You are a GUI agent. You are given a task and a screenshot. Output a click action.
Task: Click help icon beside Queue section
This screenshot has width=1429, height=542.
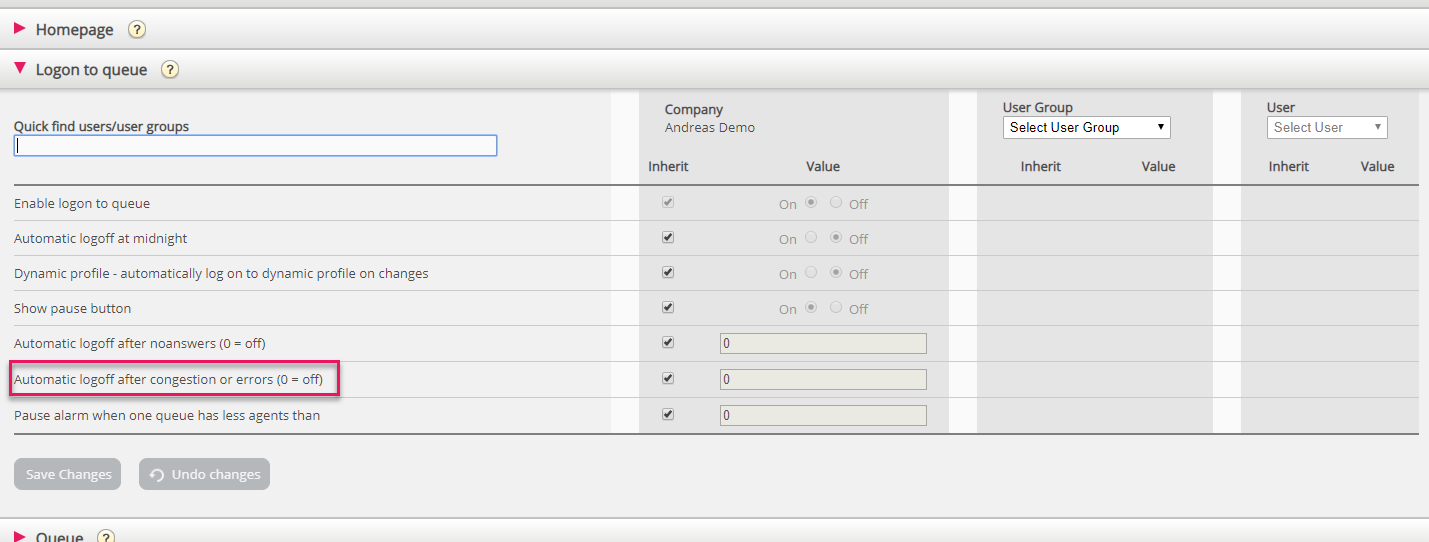pyautogui.click(x=106, y=537)
